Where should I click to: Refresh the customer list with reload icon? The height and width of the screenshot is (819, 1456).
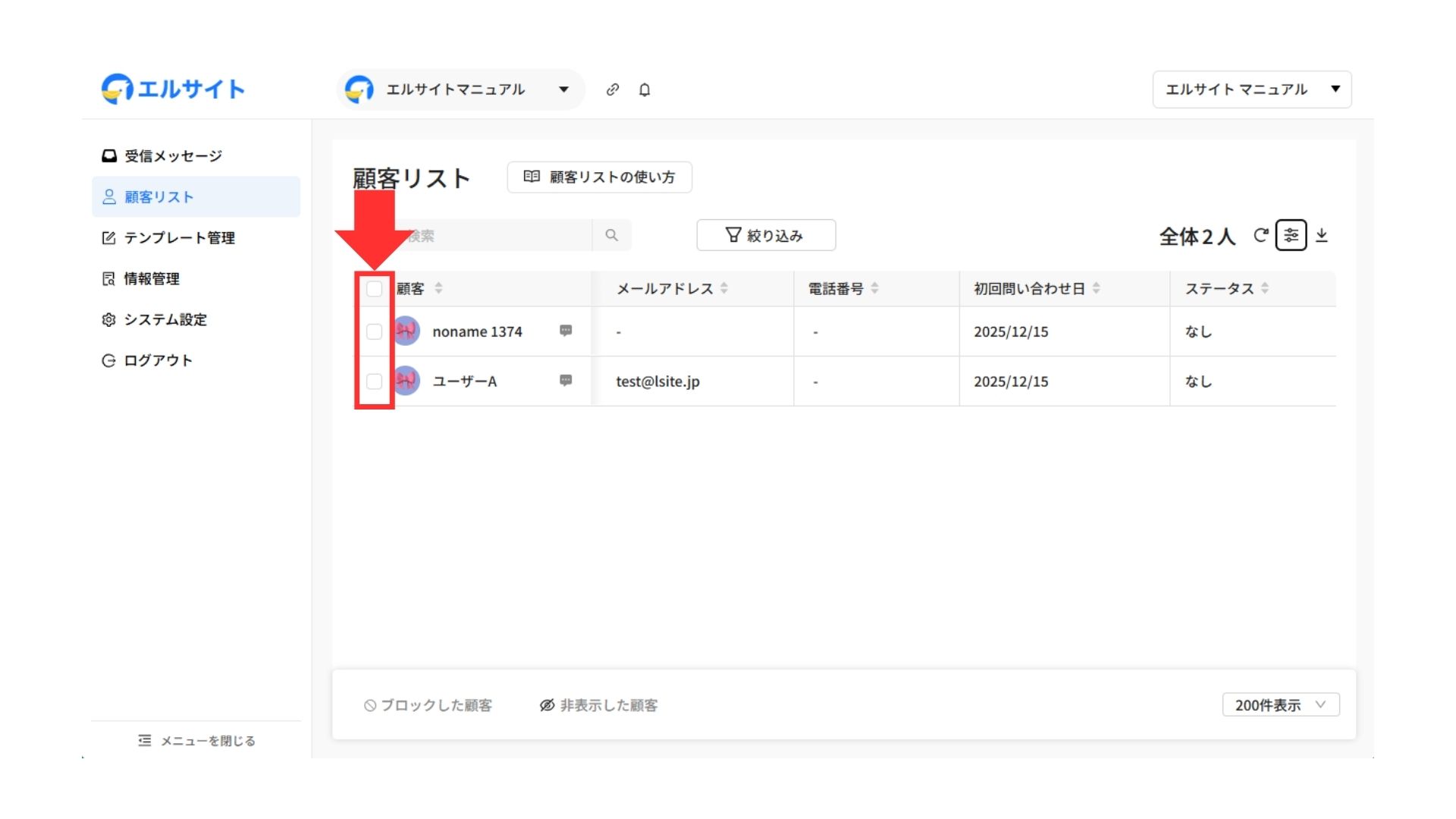click(1260, 235)
